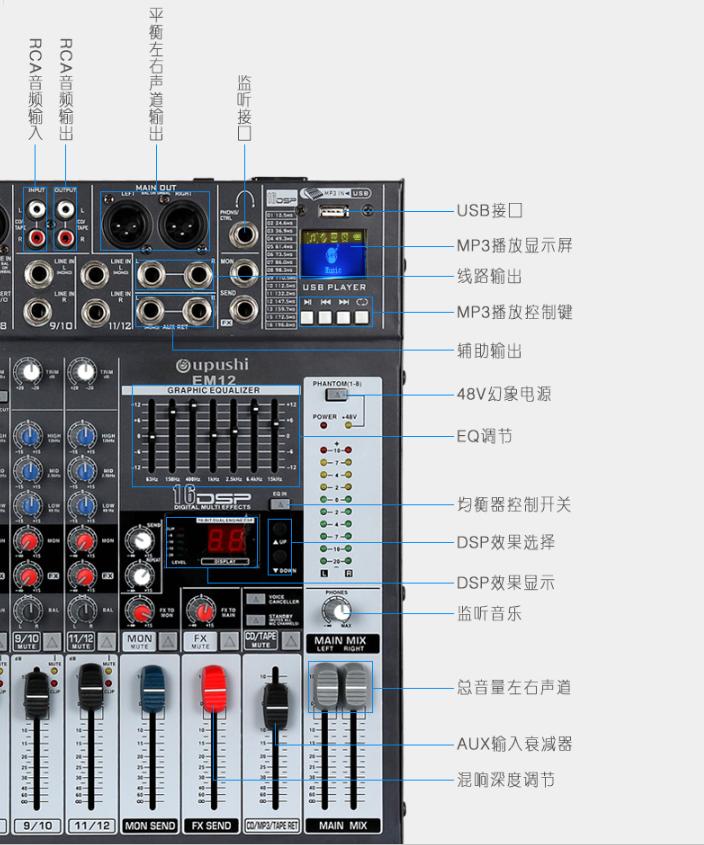Toggle the VOICE CANCELLER switch
Image resolution: width=704 pixels, height=845 pixels.
pos(256,599)
